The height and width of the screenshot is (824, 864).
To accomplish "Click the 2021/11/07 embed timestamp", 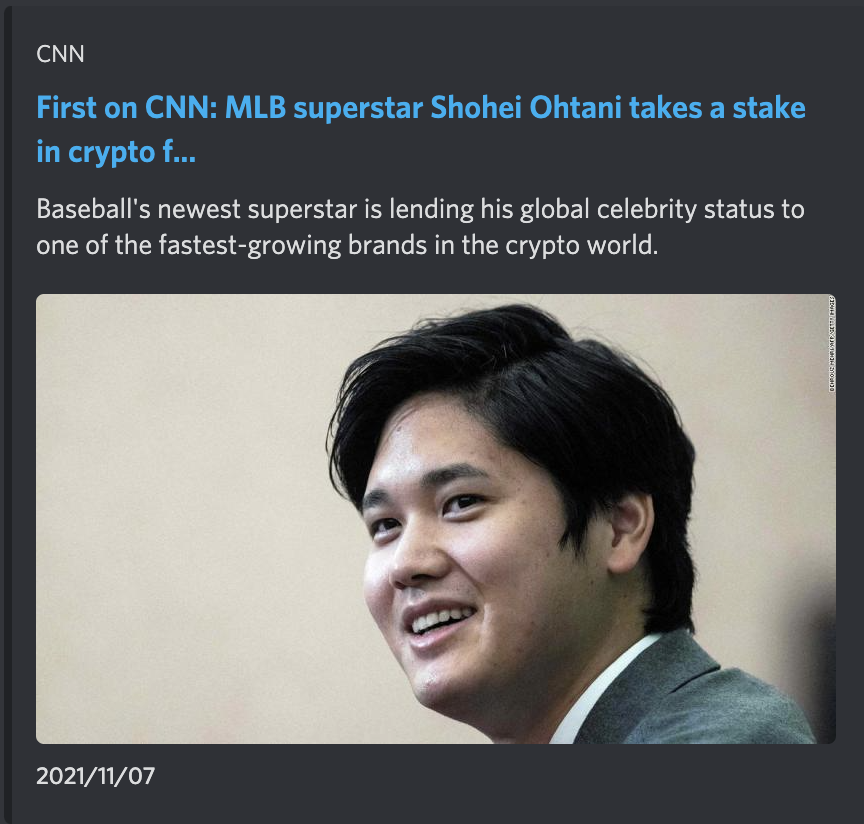I will click(x=96, y=775).
